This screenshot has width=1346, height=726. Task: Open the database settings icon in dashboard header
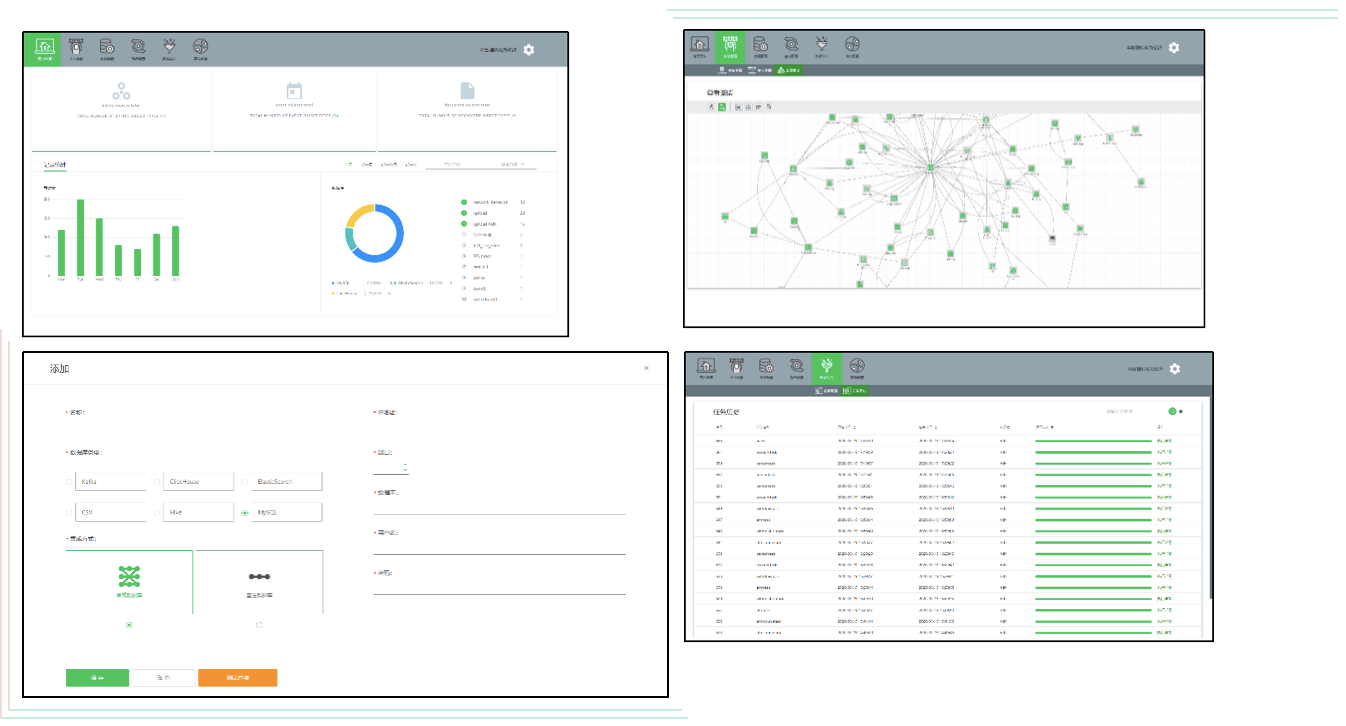pyautogui.click(x=107, y=48)
